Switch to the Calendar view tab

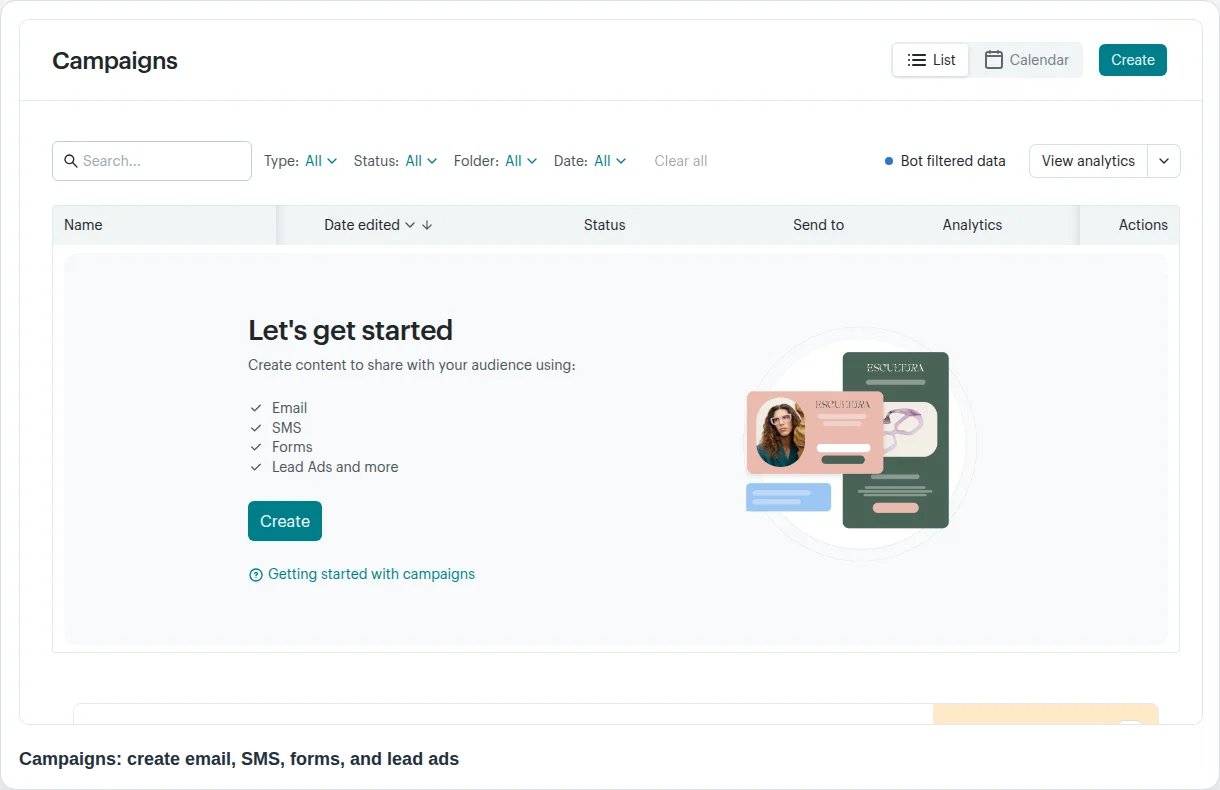coord(1027,60)
